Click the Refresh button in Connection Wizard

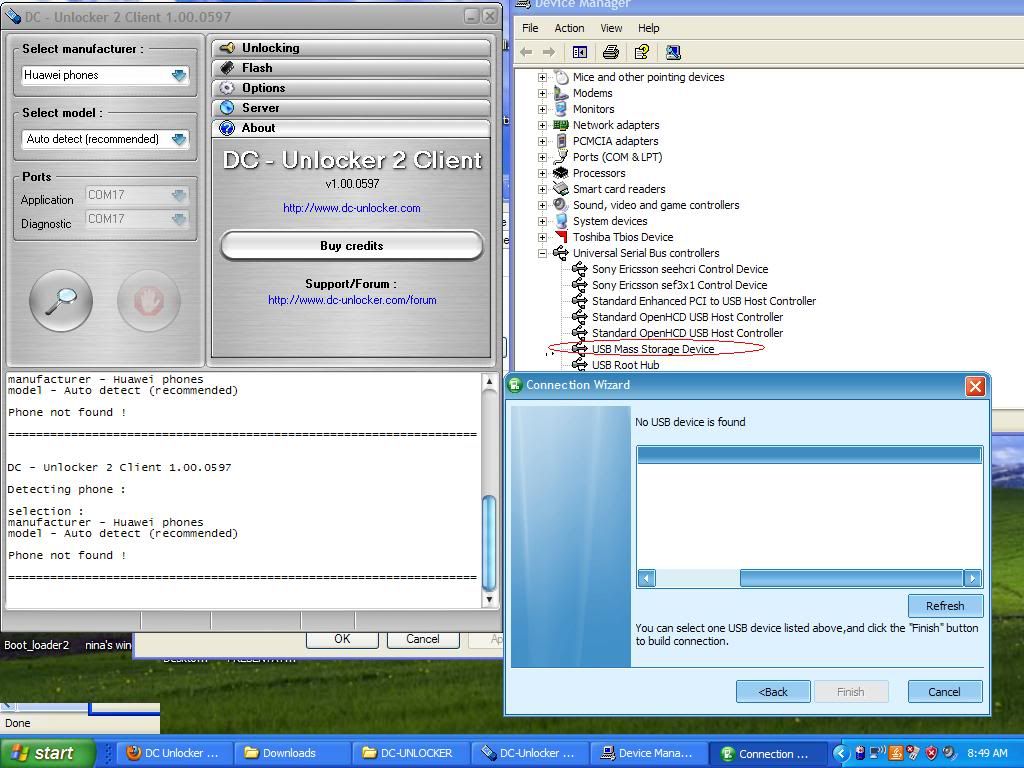click(944, 606)
